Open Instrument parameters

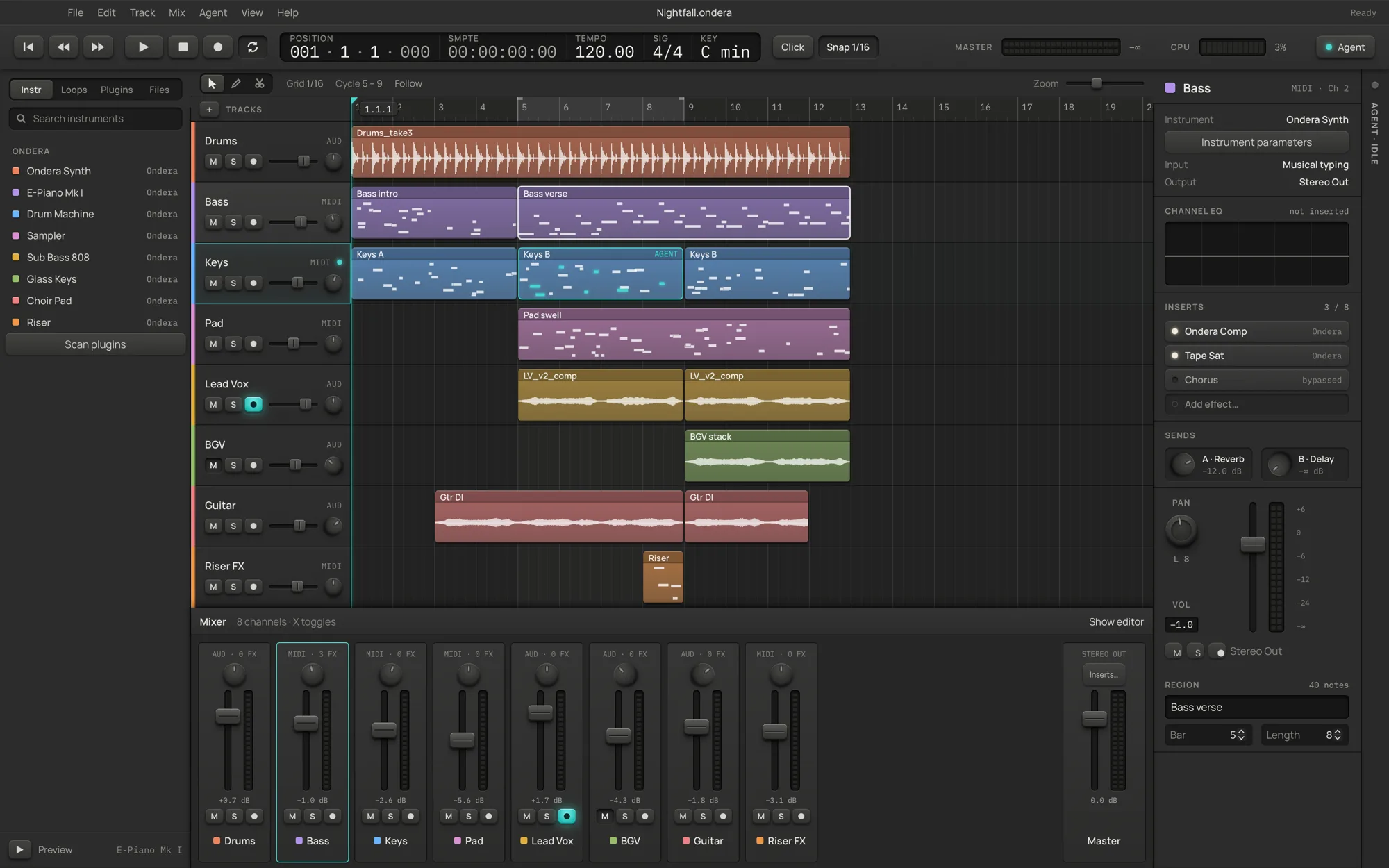point(1256,142)
